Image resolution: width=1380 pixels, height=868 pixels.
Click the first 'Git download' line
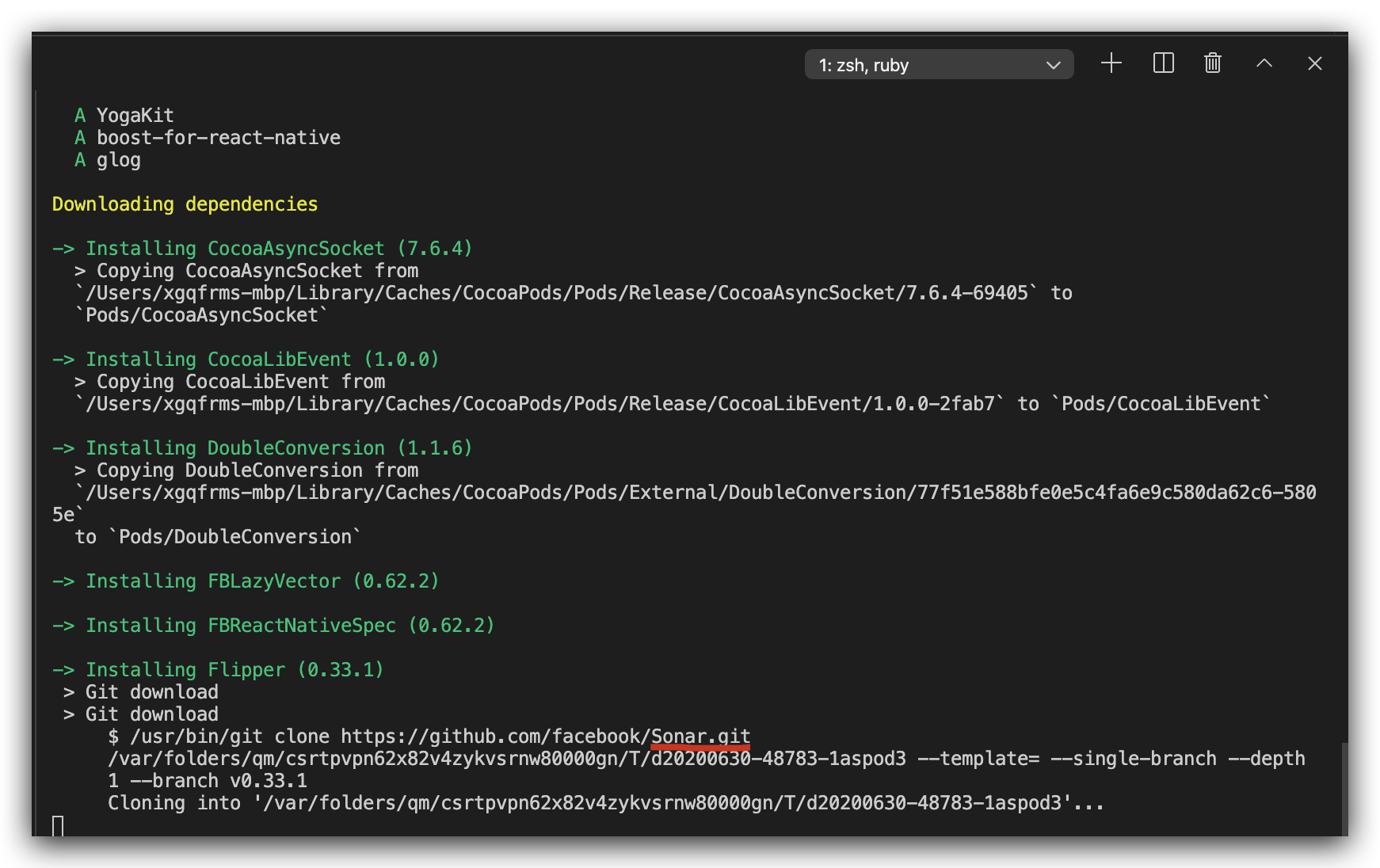141,692
